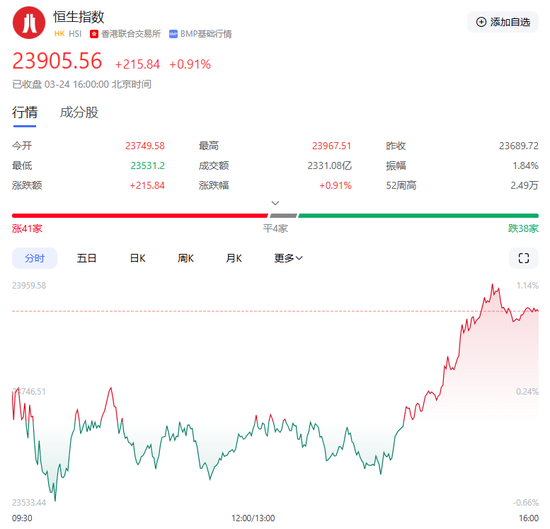
Task: Click the header percent +0.91%
Action: pos(190,65)
